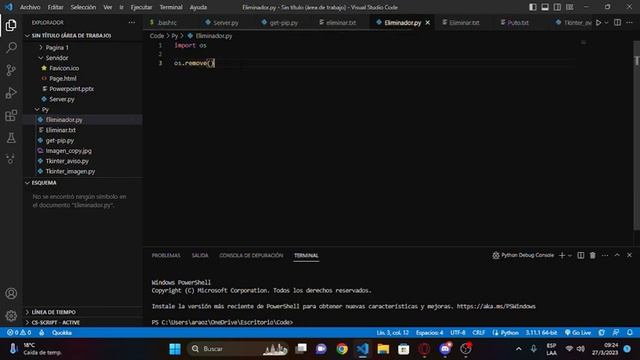Open the Selección menu
This screenshot has width=640, height=360.
[x=83, y=7]
